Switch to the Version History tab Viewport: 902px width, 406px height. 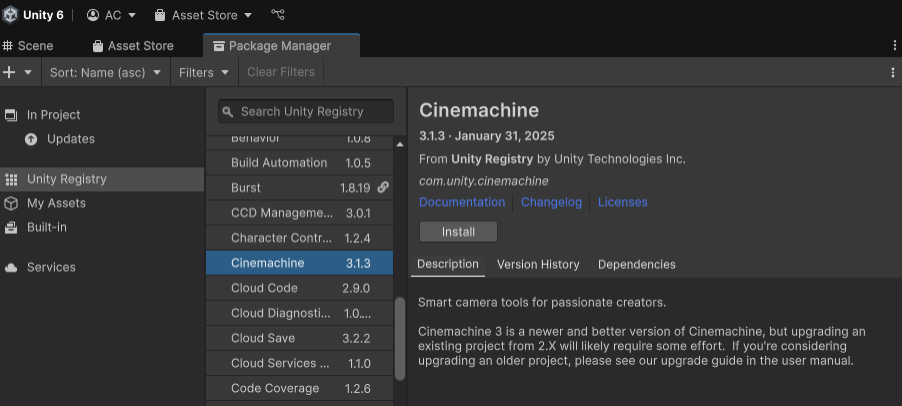pyautogui.click(x=538, y=265)
